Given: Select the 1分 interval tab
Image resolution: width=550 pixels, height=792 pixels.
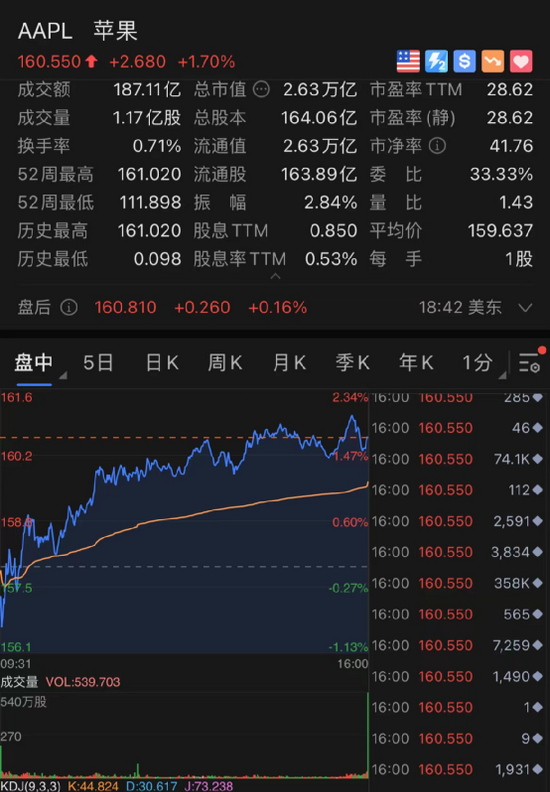Looking at the screenshot, I should pyautogui.click(x=477, y=363).
